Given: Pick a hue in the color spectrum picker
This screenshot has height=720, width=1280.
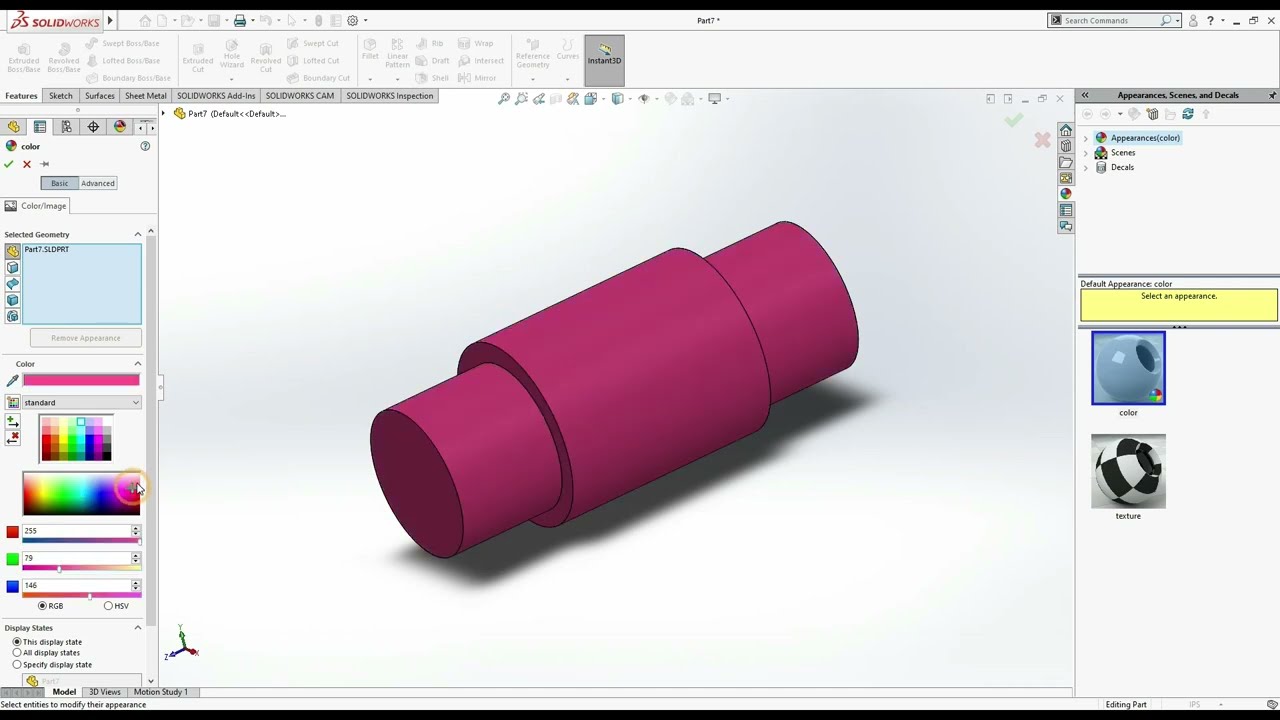Looking at the screenshot, I should (81, 493).
